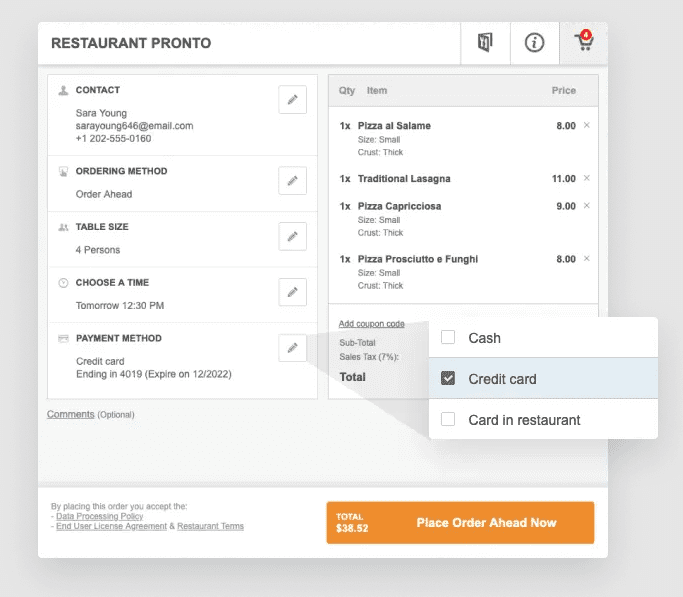Uncheck the Credit card checkbox
Screen dimensions: 683x597
click(448, 379)
